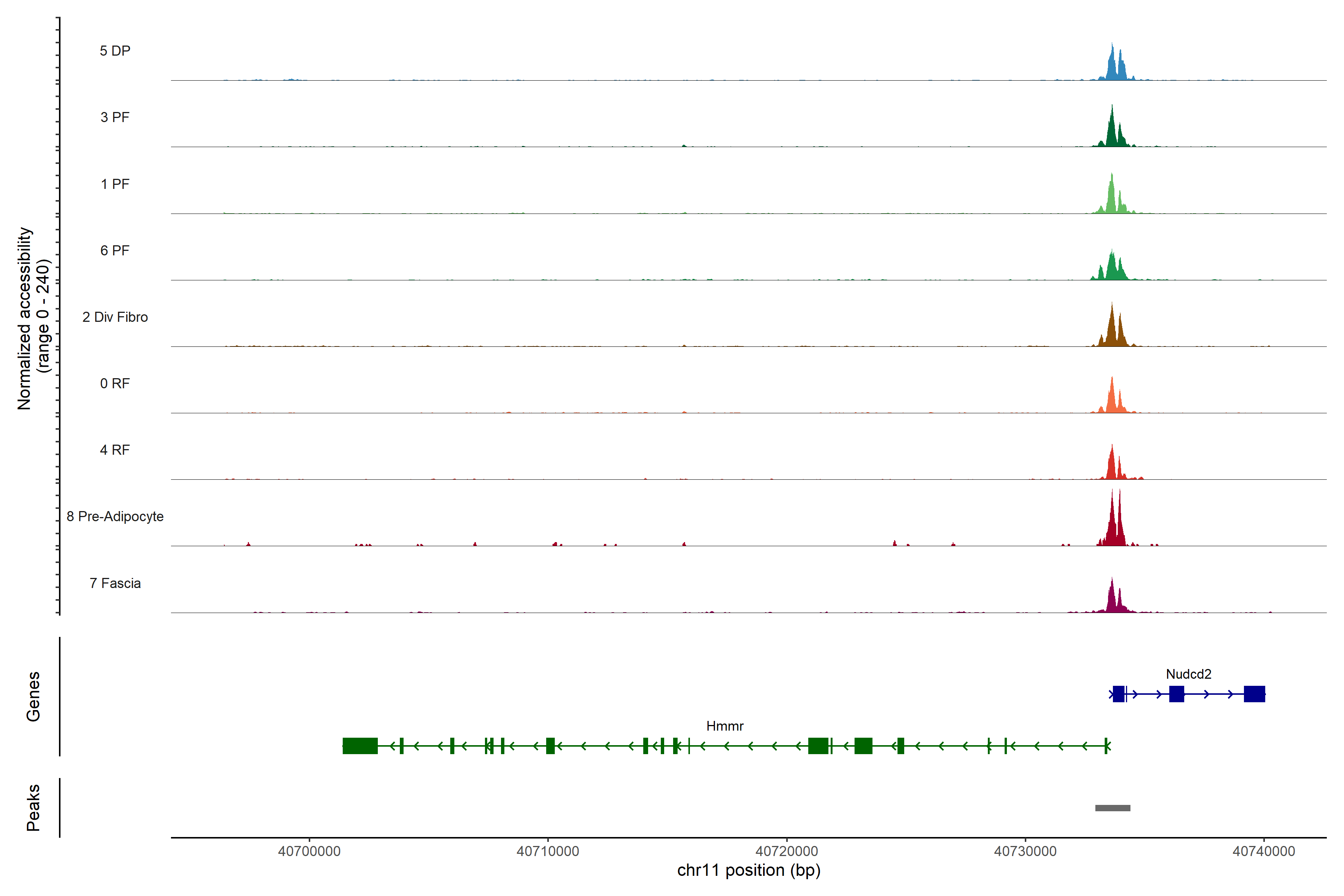Click the 40700000 axis tick label

click(x=309, y=851)
